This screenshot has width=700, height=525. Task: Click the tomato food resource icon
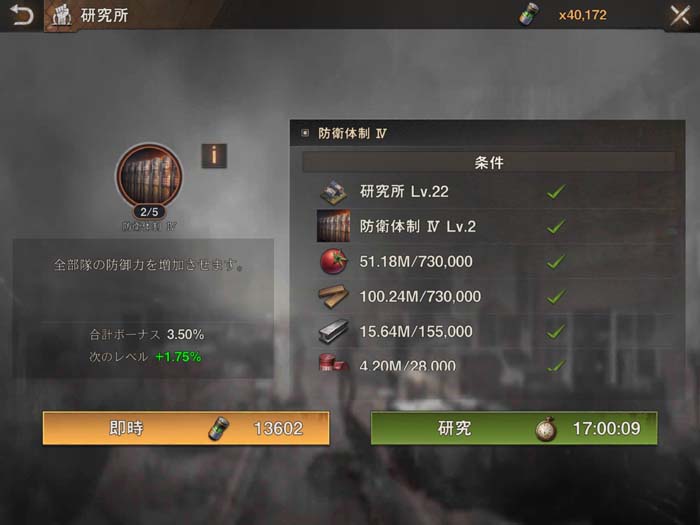point(333,261)
